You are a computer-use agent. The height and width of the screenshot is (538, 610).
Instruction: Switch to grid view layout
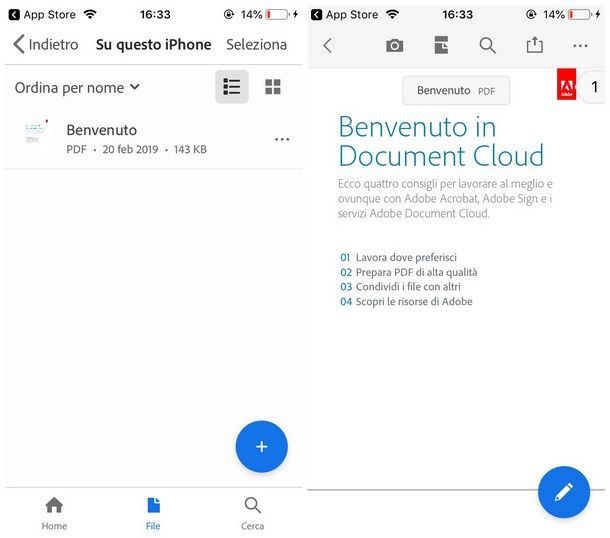click(x=273, y=87)
